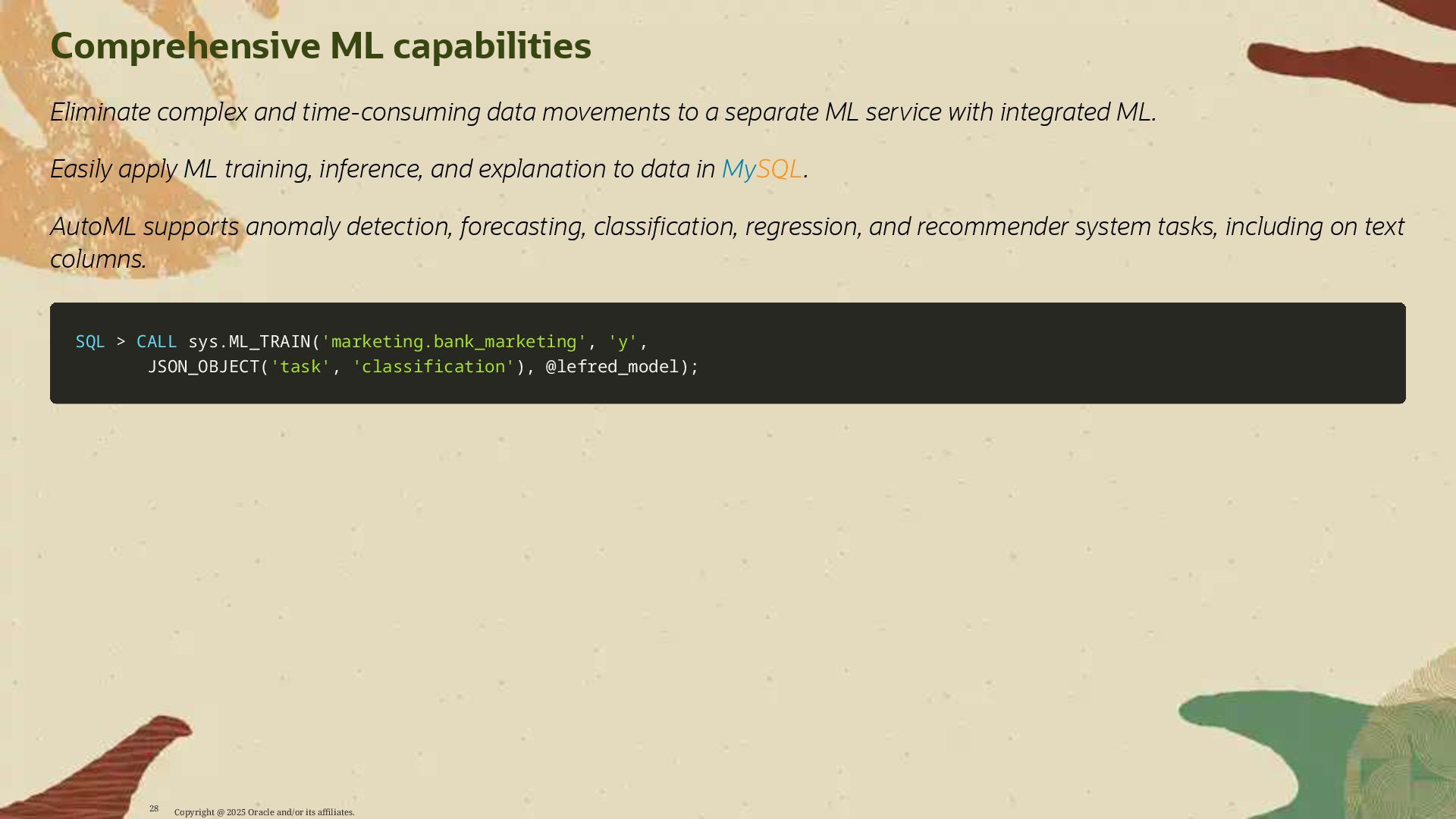Viewport: 1456px width, 819px height.
Task: Click the sys.ML_TRAIN function name
Action: coord(249,342)
